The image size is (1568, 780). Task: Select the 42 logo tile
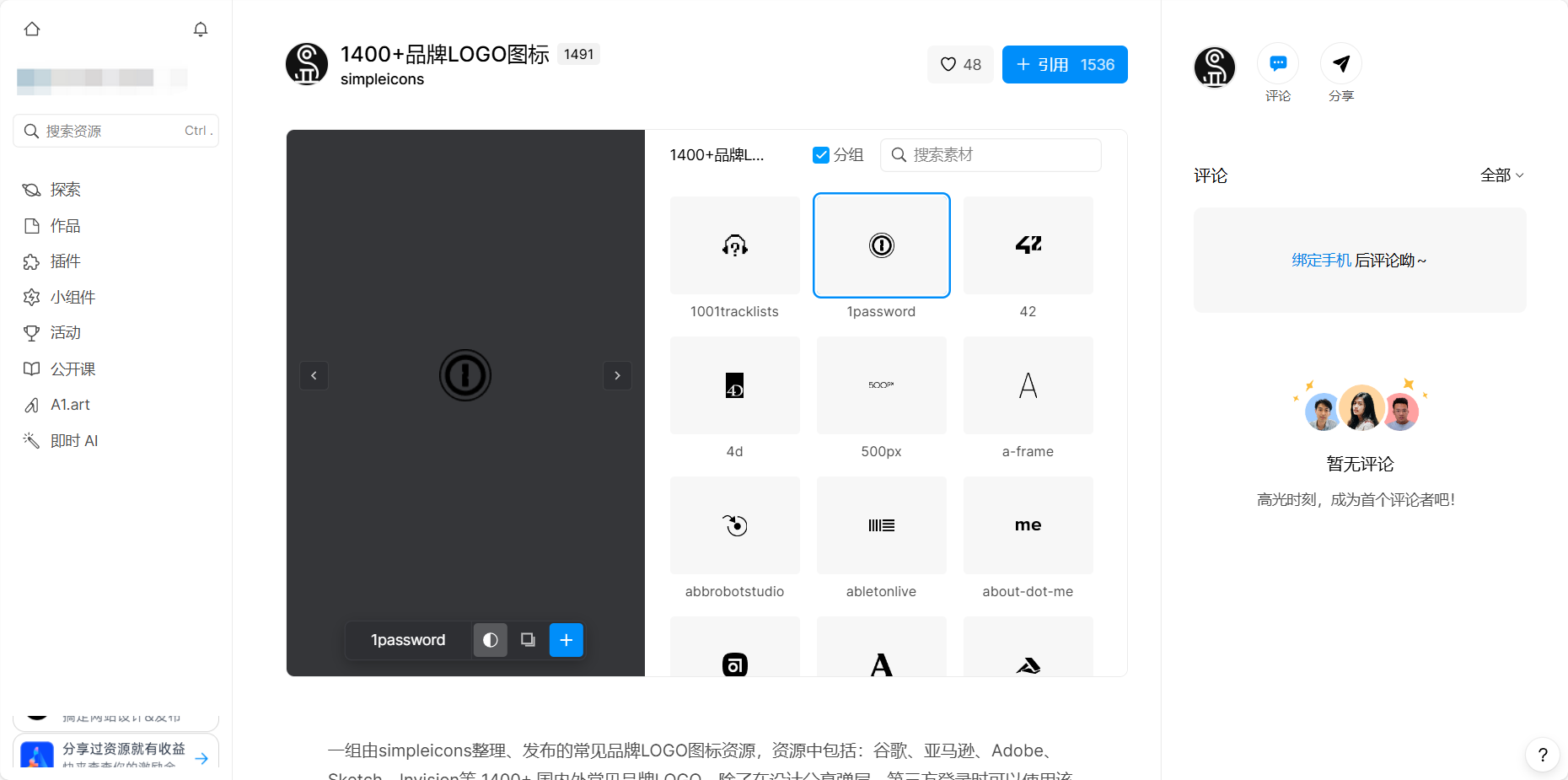point(1028,245)
